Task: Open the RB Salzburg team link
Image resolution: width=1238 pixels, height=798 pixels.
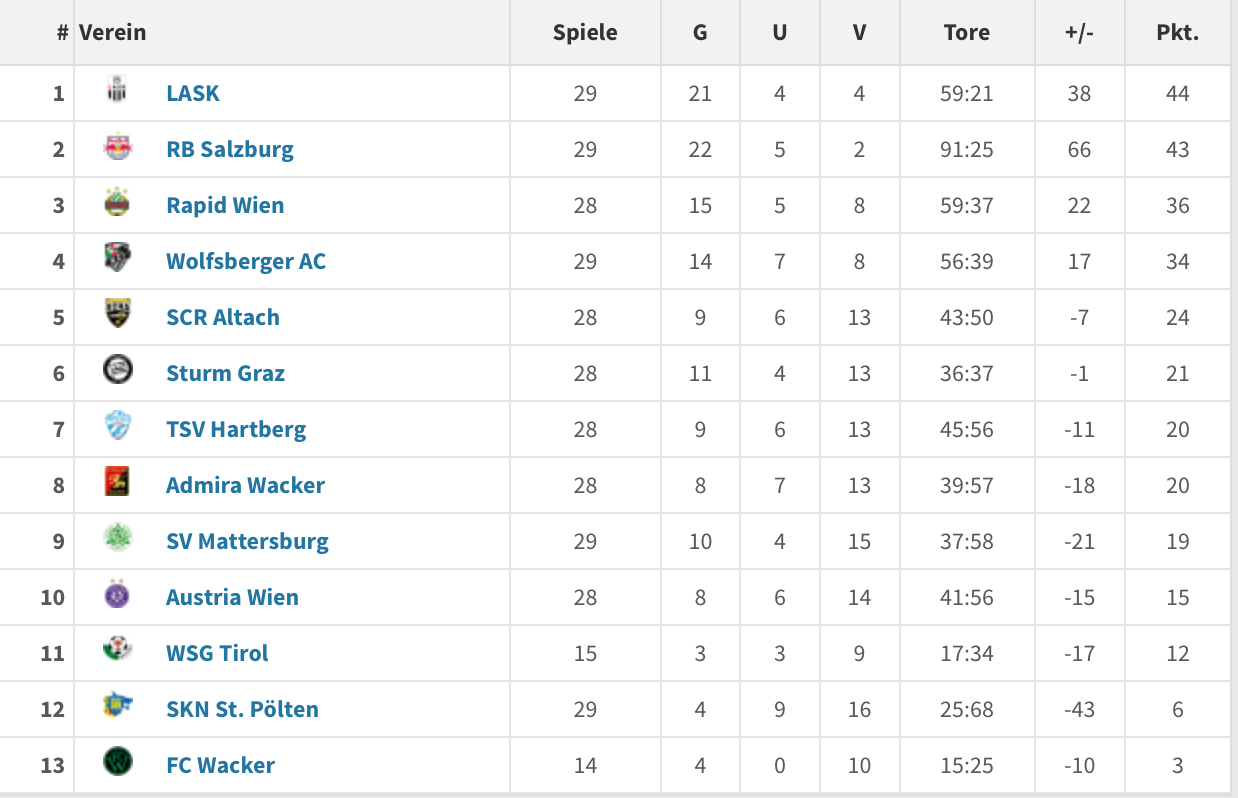Action: click(230, 150)
